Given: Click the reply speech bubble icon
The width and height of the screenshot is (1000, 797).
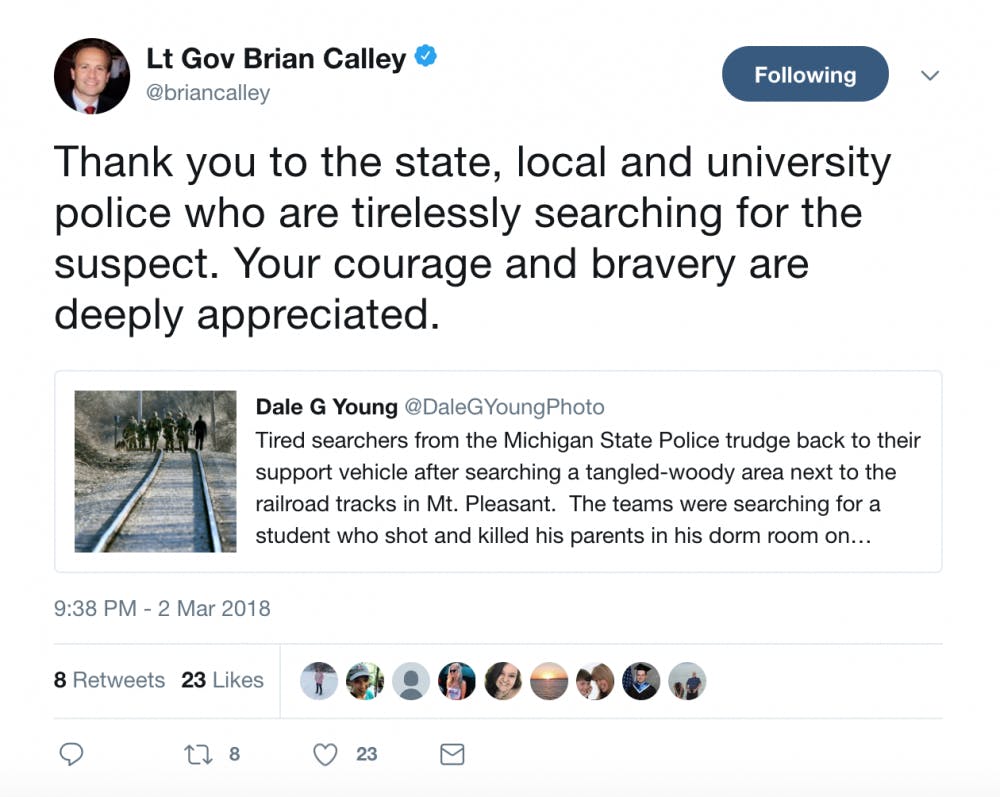Looking at the screenshot, I should pos(71,754).
